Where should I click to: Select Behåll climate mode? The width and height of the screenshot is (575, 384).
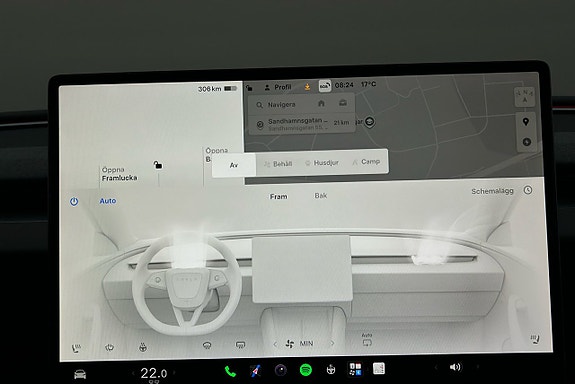(x=278, y=164)
